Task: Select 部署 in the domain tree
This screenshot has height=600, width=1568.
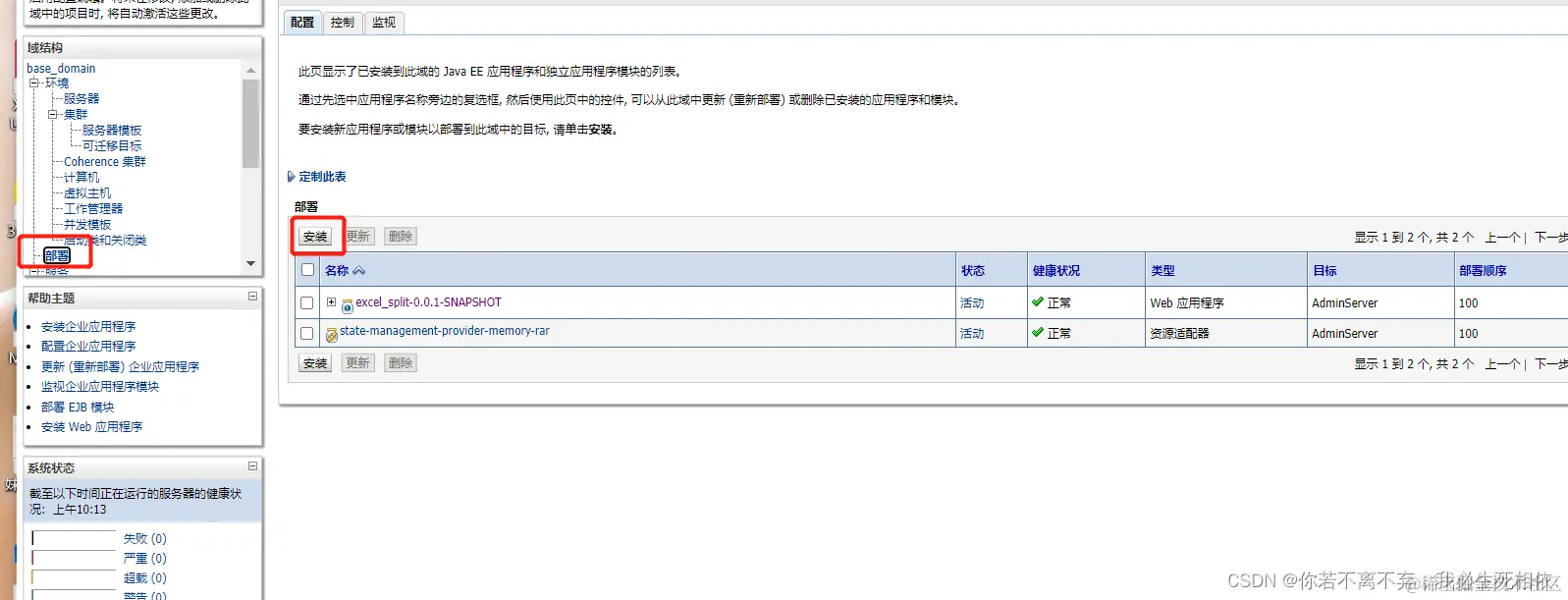Action: point(57,256)
